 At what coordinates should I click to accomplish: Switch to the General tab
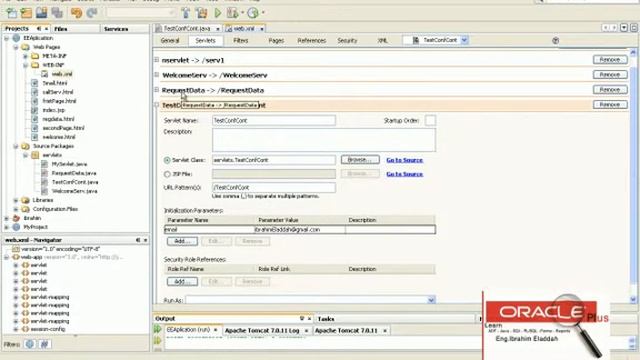[x=170, y=40]
